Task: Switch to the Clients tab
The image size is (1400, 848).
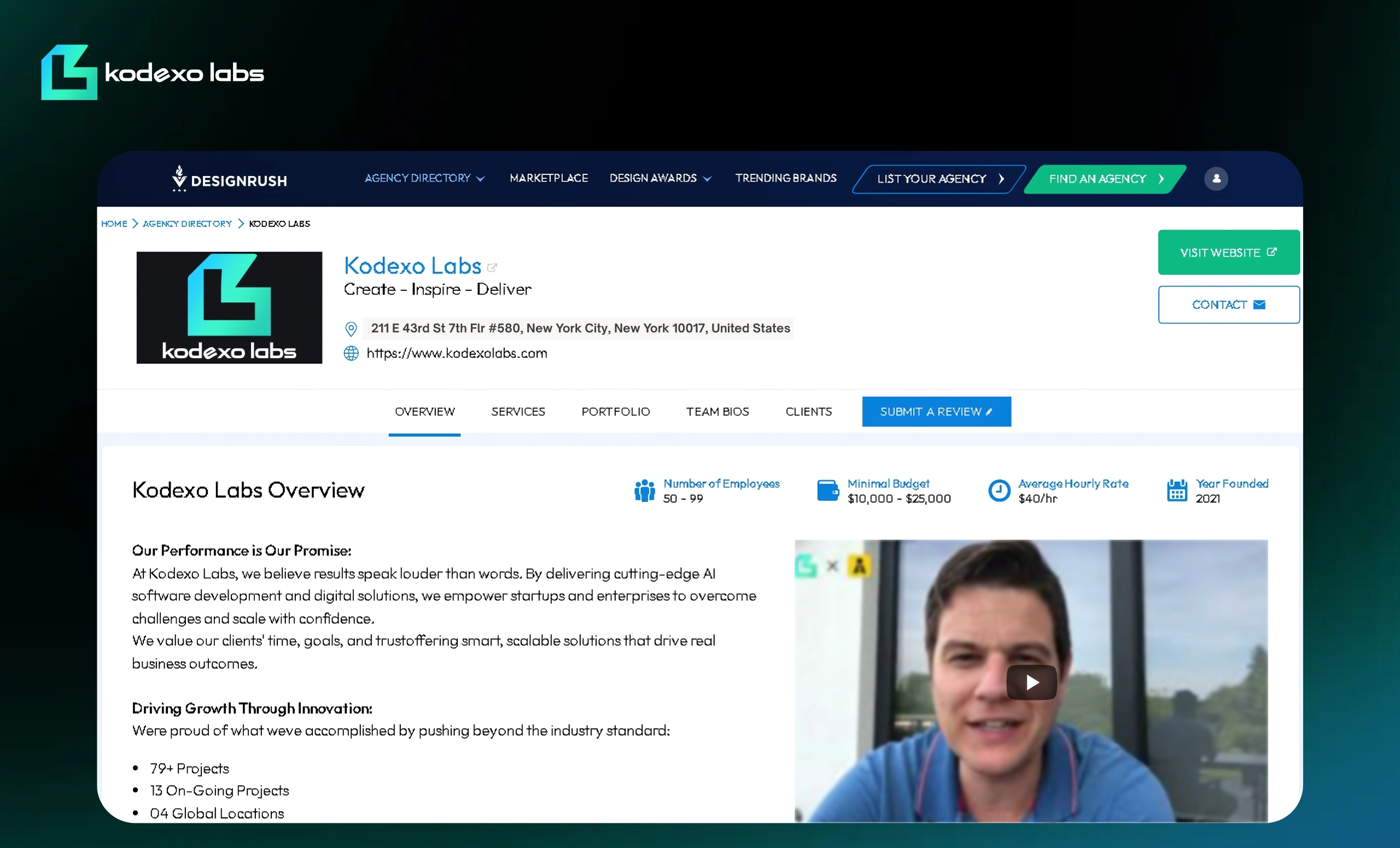Action: tap(808, 412)
